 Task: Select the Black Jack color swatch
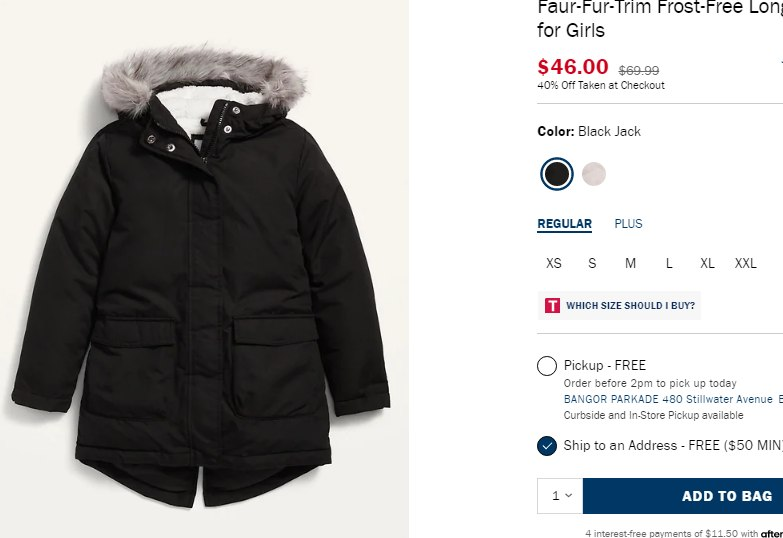[557, 174]
